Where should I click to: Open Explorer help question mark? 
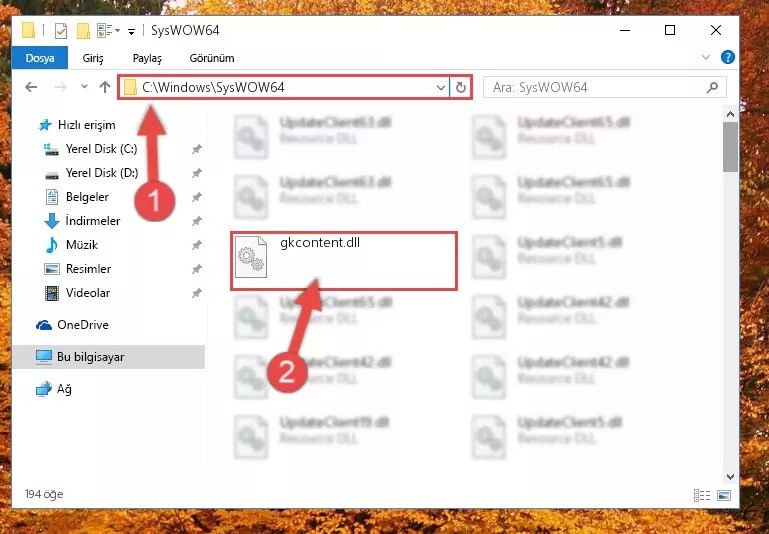(x=728, y=57)
